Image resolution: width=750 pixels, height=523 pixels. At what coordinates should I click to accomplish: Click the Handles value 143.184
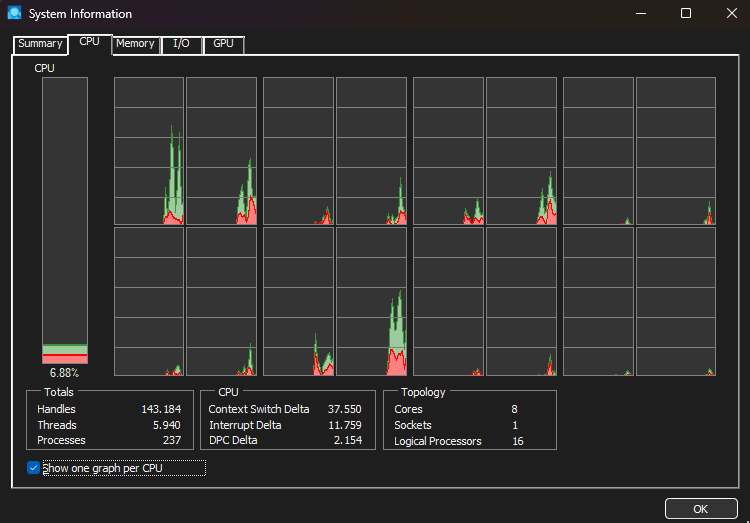pyautogui.click(x=161, y=409)
